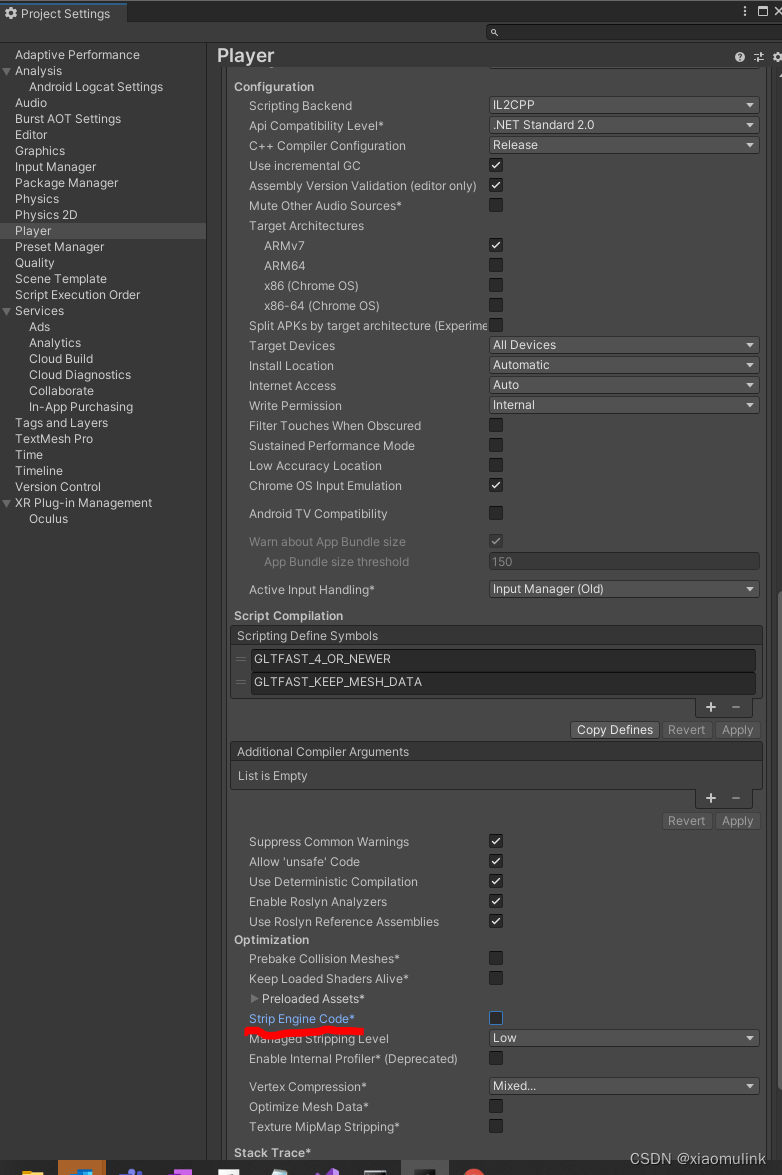Click the magnifier icon in the search bar
The height and width of the screenshot is (1175, 782).
click(x=493, y=31)
